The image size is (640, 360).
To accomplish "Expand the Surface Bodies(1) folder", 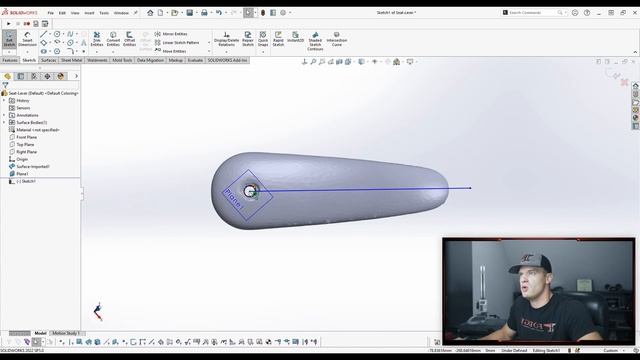I will coord(4,122).
